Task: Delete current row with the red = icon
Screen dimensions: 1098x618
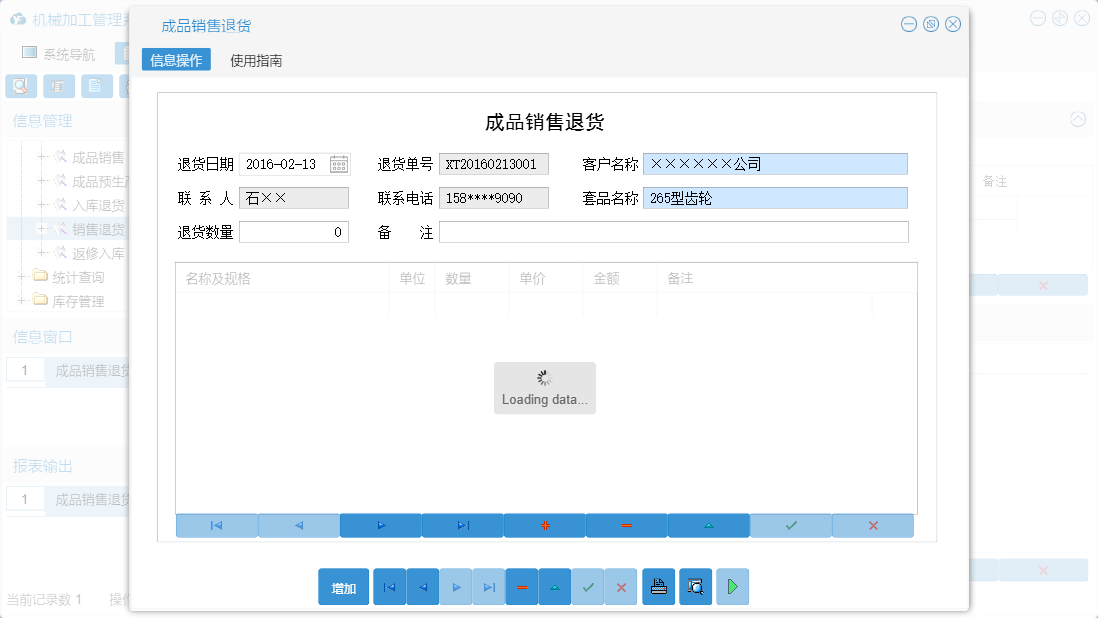Action: pyautogui.click(x=627, y=525)
